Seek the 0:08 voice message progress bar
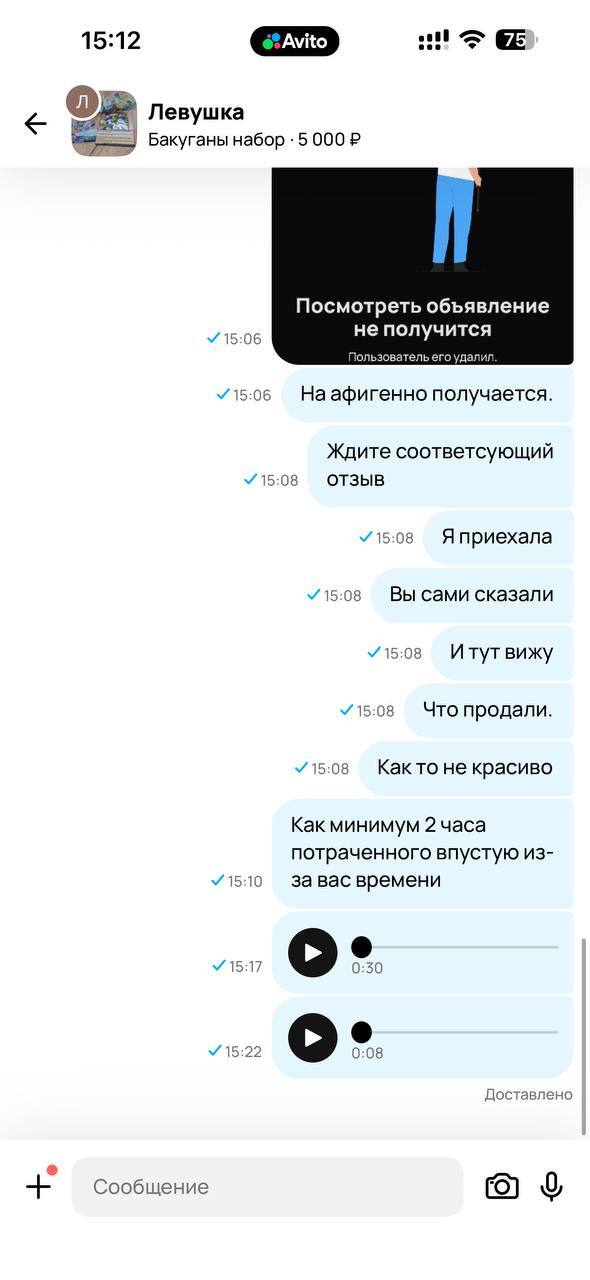 (x=455, y=1032)
